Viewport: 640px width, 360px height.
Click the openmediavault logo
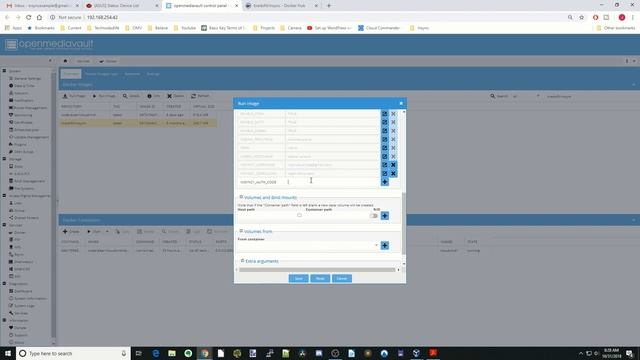49,44
